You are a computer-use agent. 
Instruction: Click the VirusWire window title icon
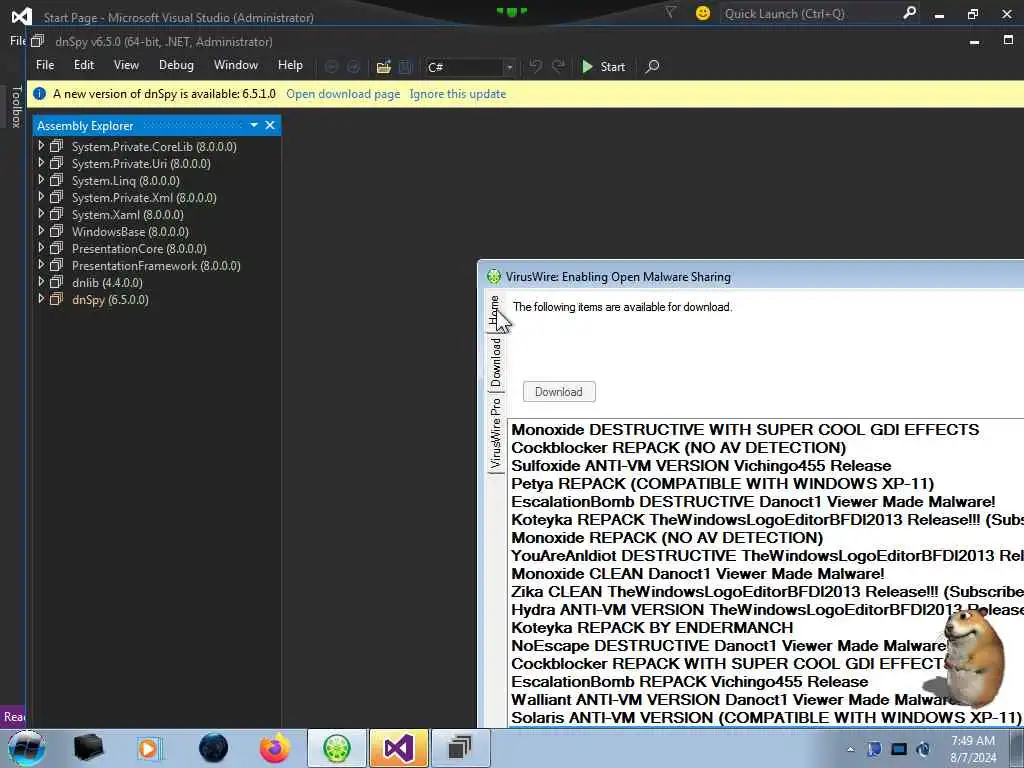(x=494, y=276)
